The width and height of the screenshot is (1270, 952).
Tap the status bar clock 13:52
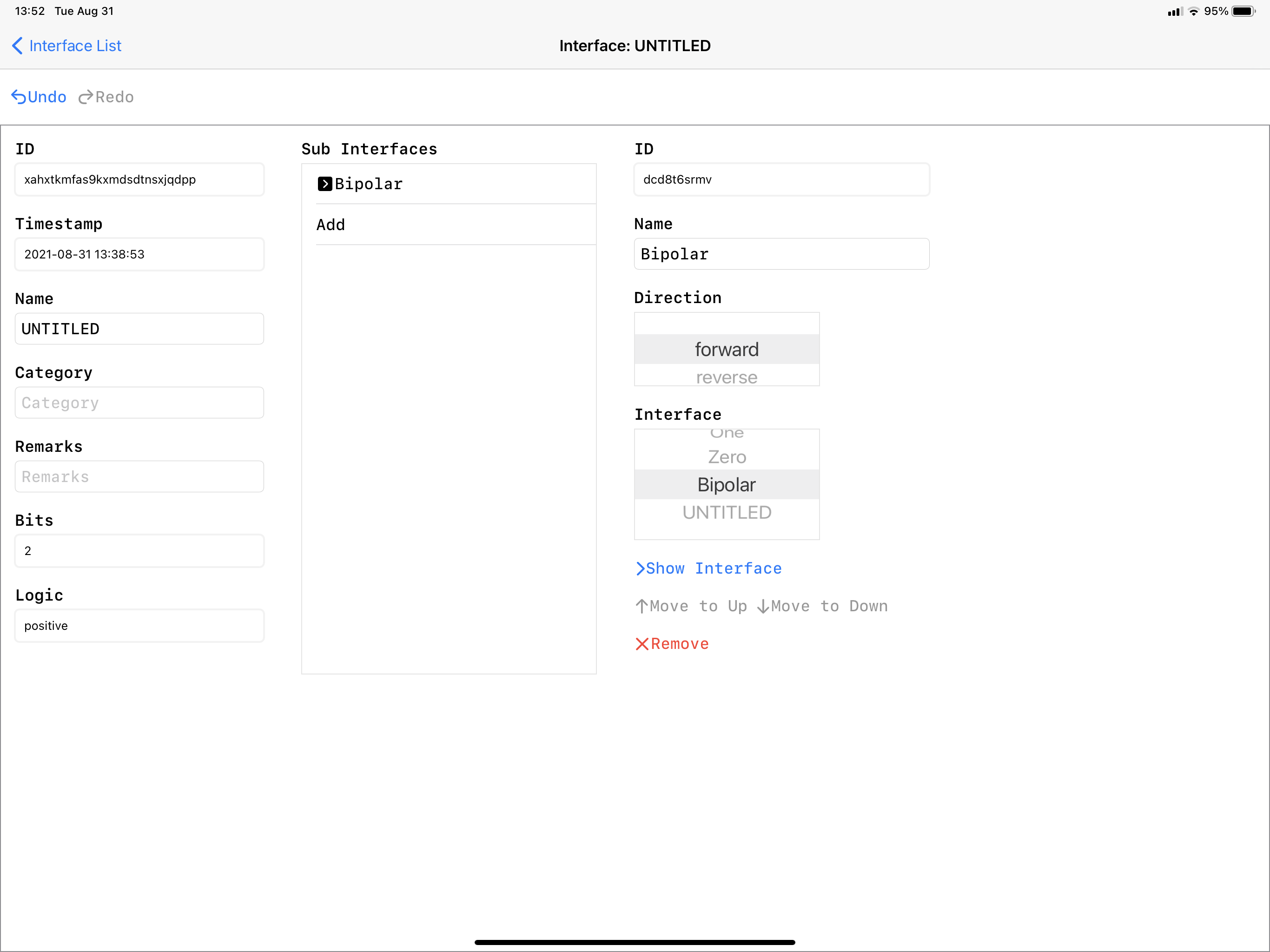[x=30, y=12]
